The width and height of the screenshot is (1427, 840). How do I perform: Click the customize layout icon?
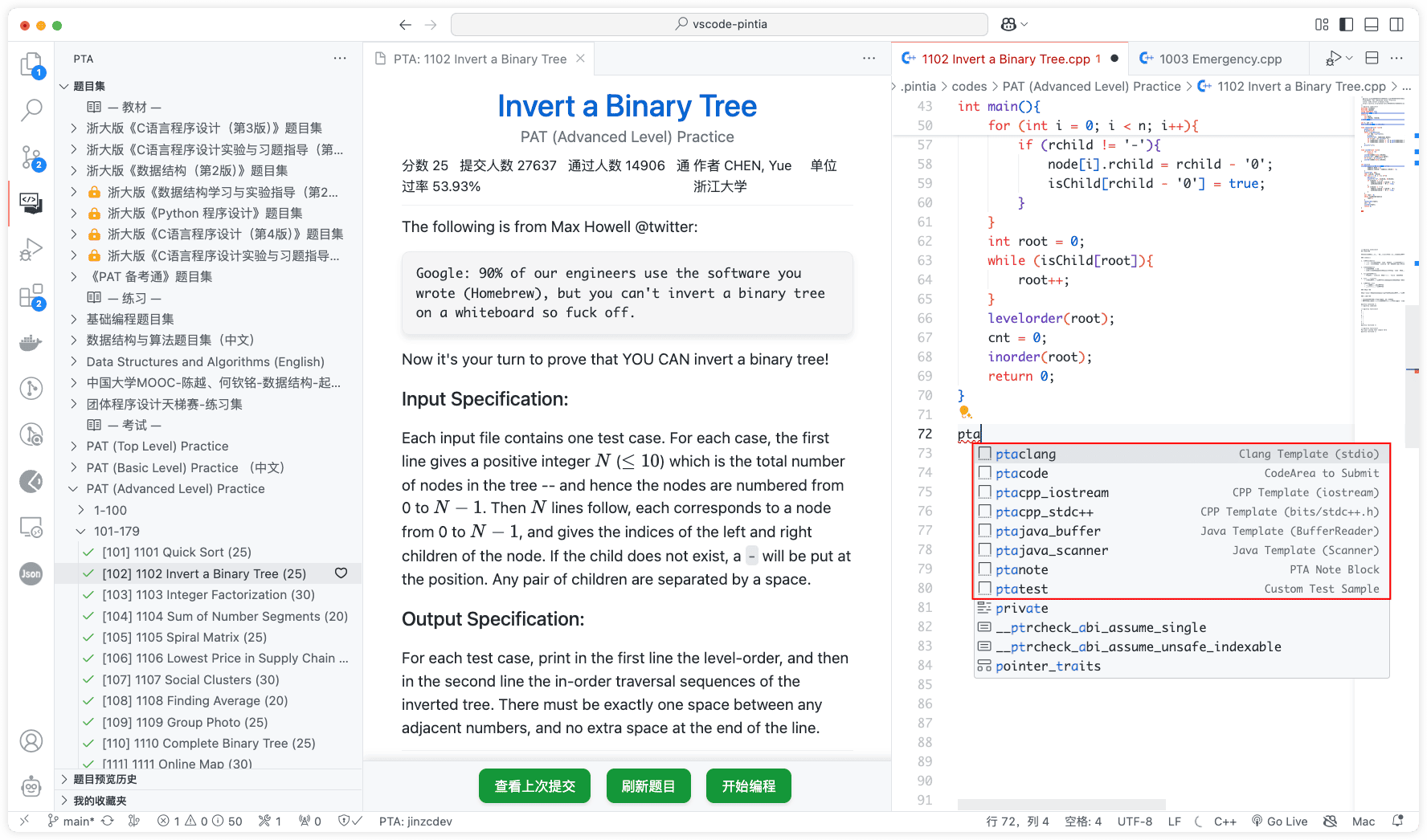click(x=1322, y=25)
